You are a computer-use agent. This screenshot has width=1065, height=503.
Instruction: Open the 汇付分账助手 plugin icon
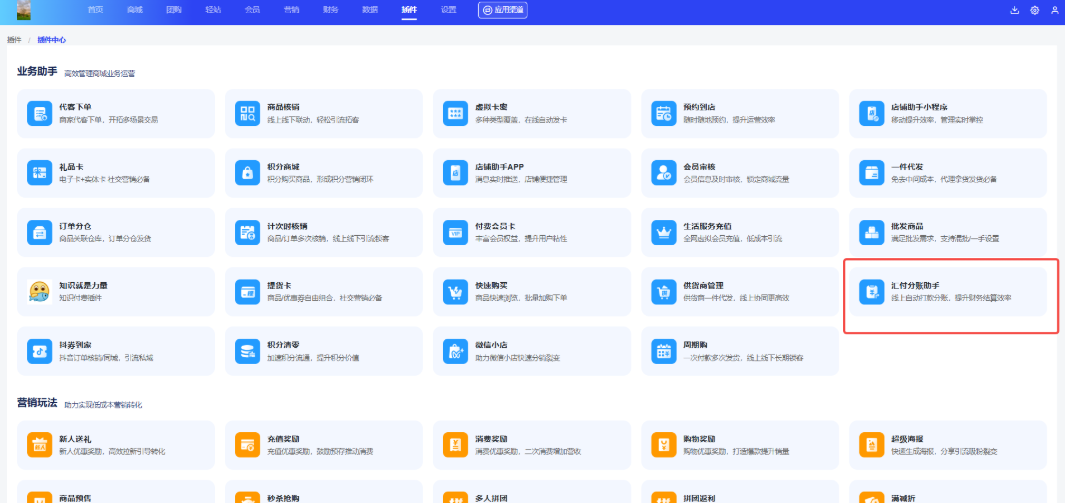pos(871,291)
